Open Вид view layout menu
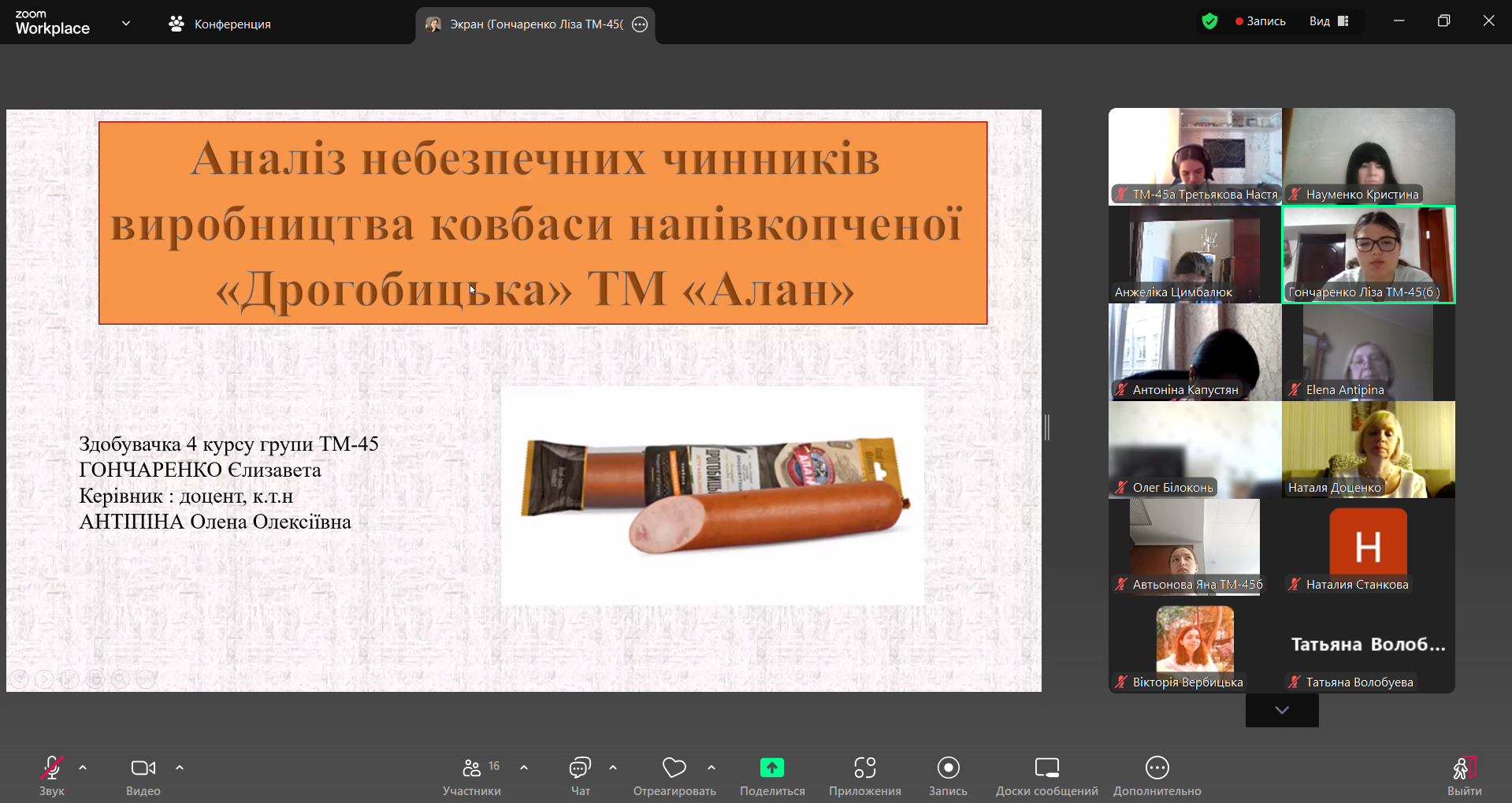 (x=1329, y=21)
